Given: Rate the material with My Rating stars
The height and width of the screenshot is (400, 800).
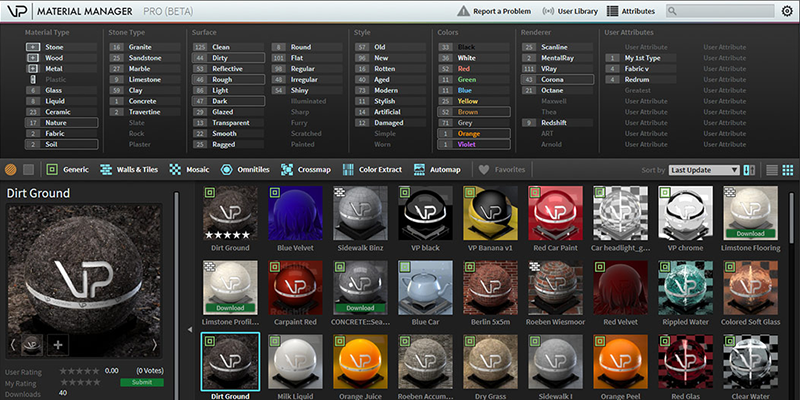Looking at the screenshot, I should (x=80, y=383).
